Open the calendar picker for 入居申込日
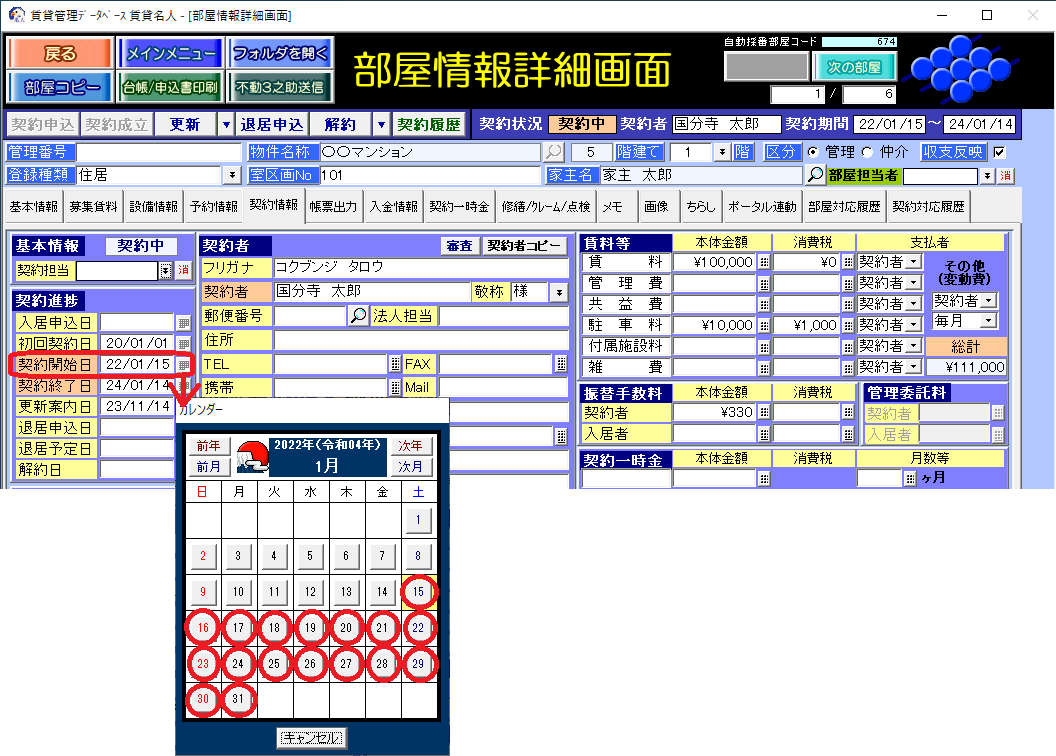Viewport: 1056px width, 756px height. pyautogui.click(x=183, y=323)
